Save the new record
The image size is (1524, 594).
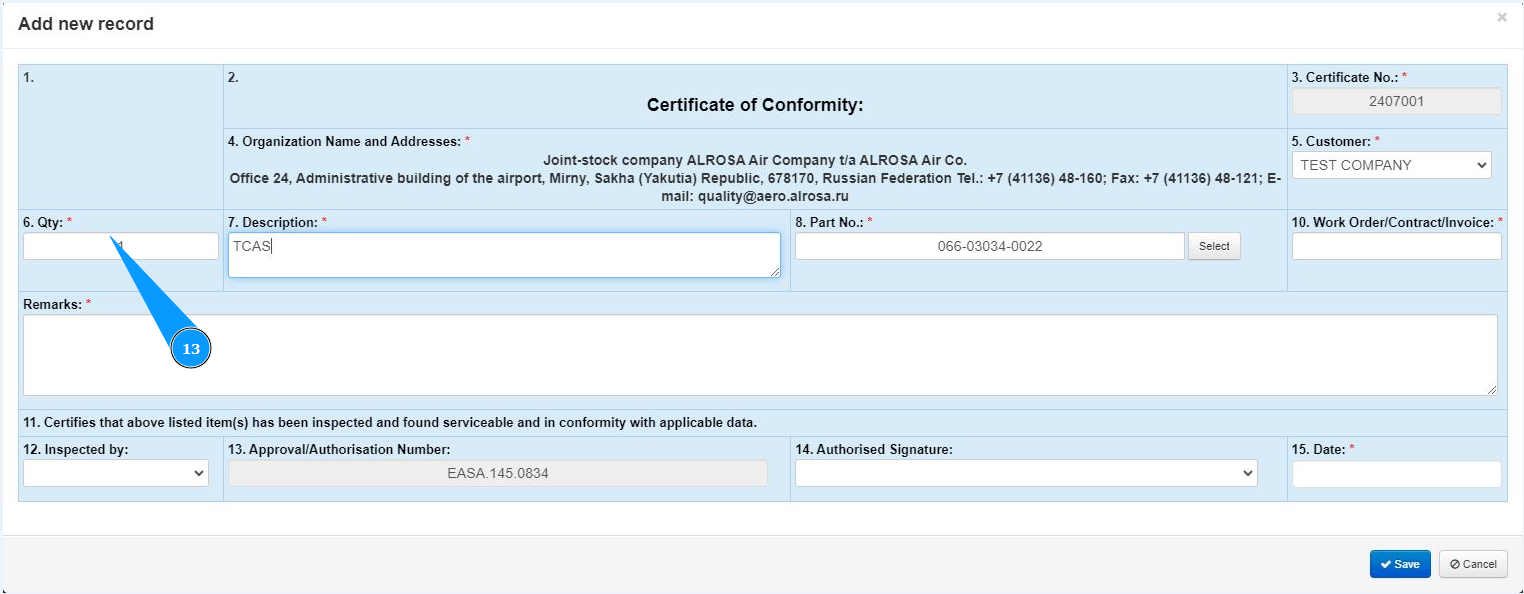coord(1399,564)
